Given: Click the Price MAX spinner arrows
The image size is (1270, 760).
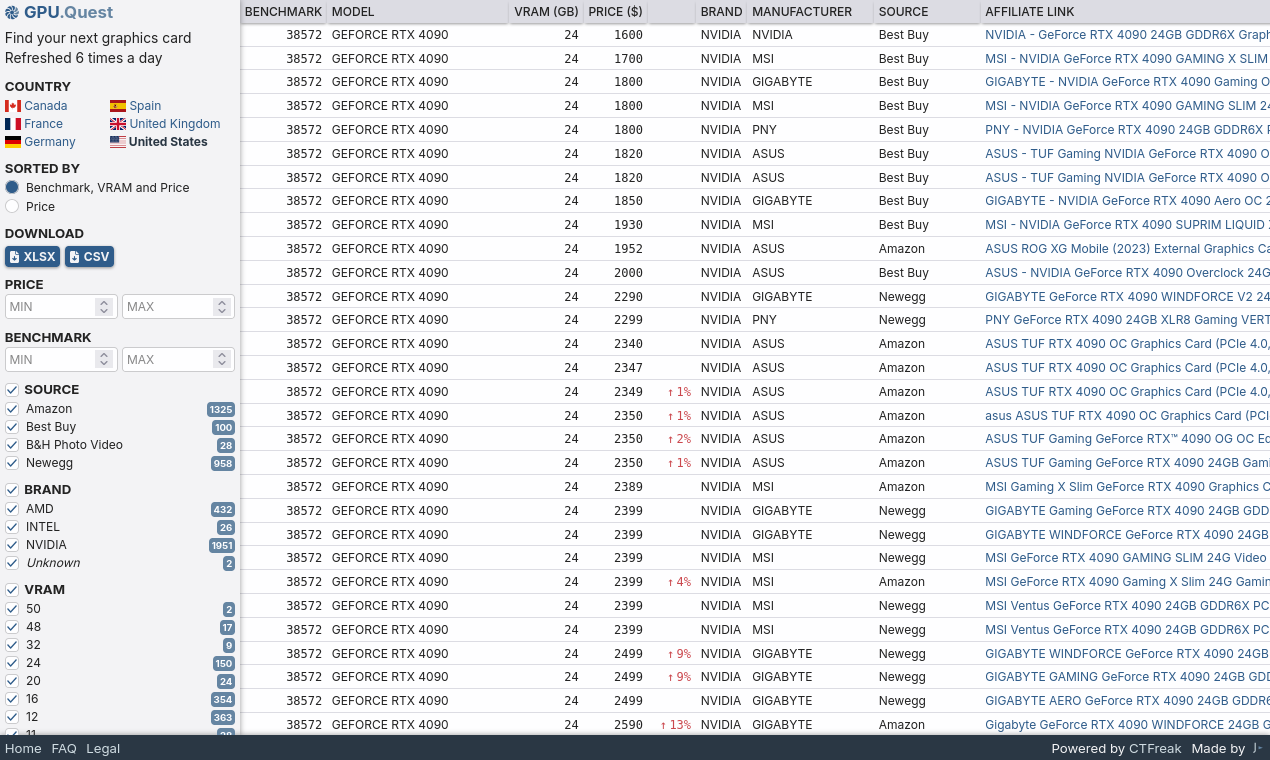Looking at the screenshot, I should click(x=221, y=307).
